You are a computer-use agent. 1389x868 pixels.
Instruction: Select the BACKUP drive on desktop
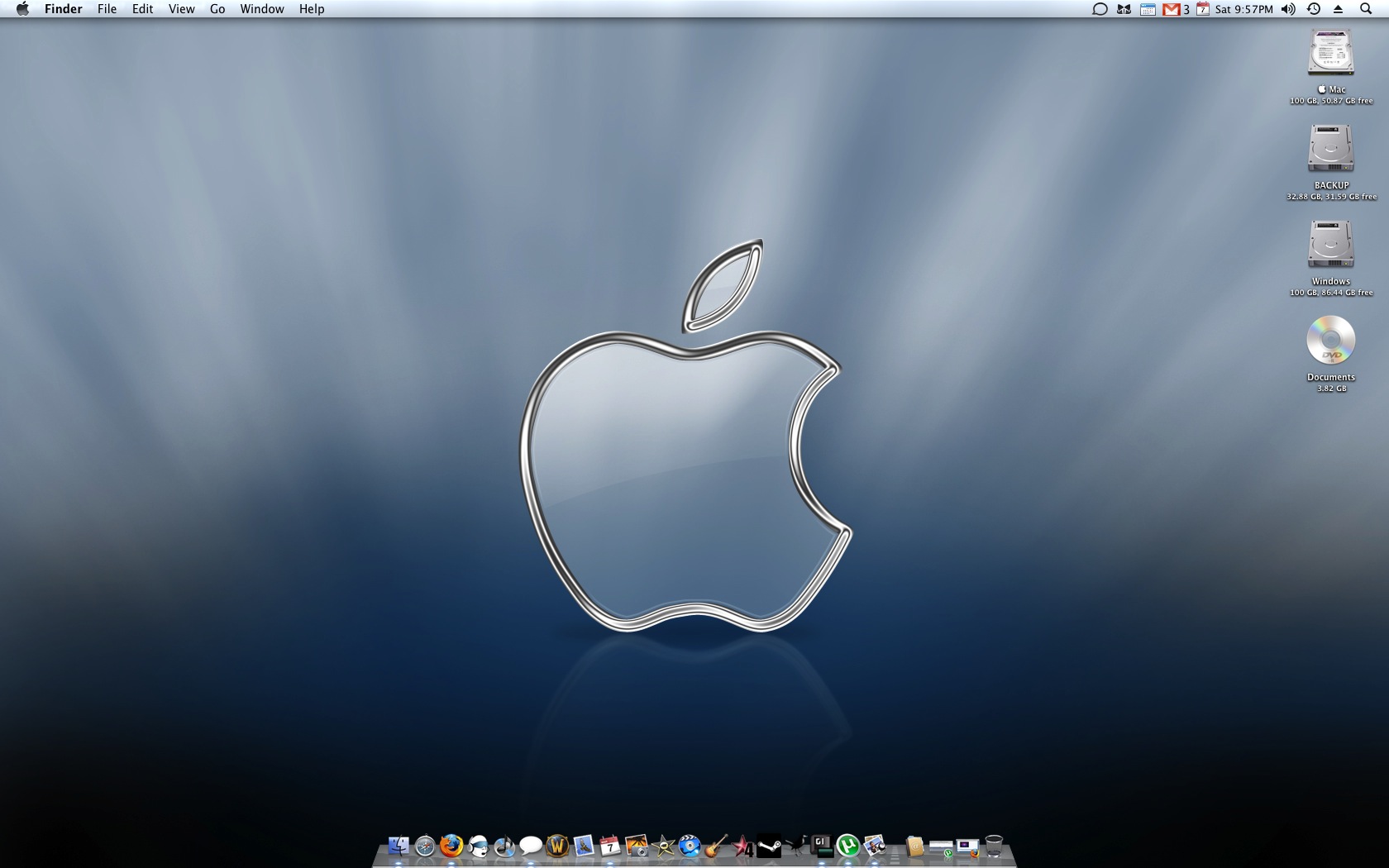click(x=1330, y=149)
